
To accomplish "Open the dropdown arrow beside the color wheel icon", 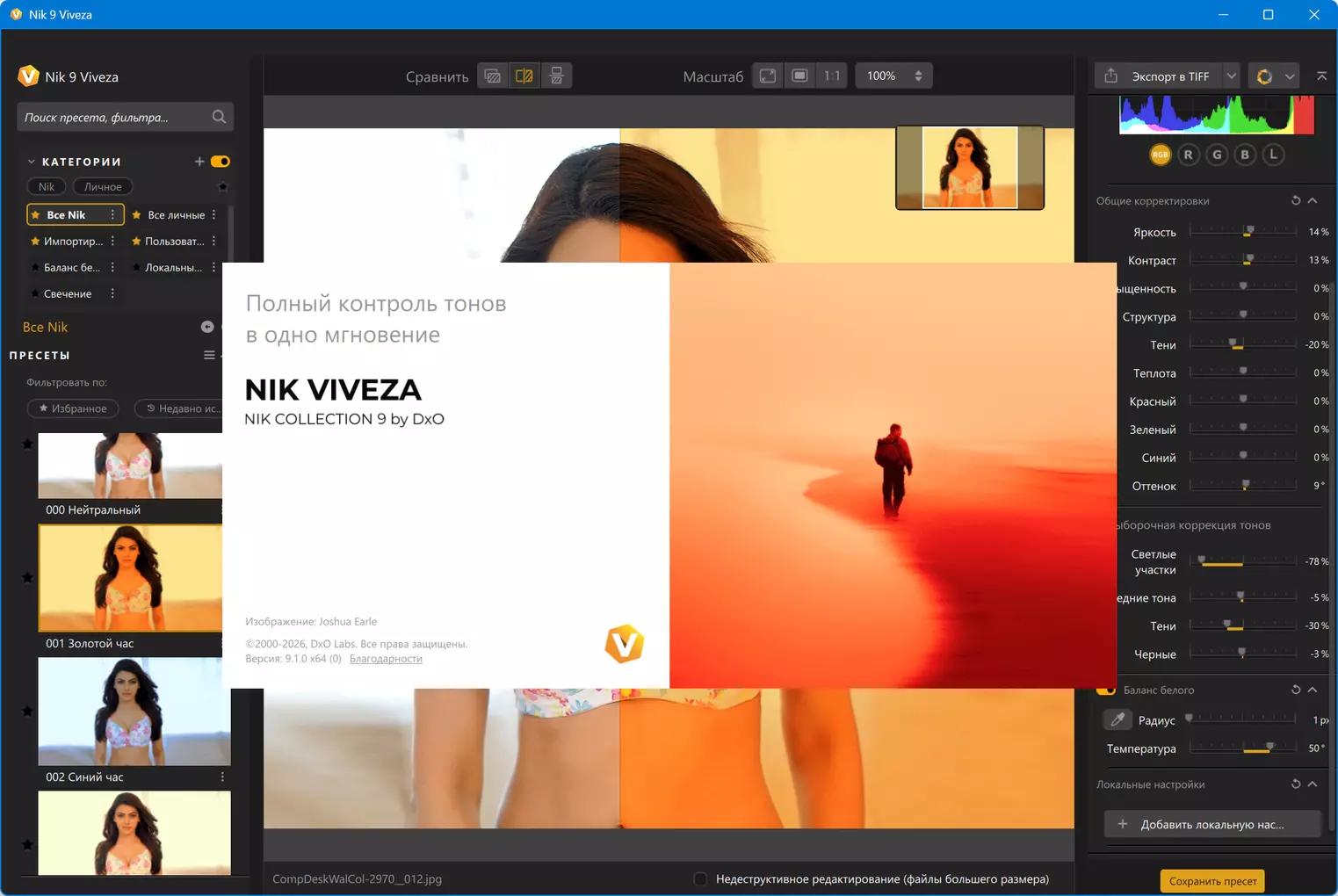I will 1290,76.
